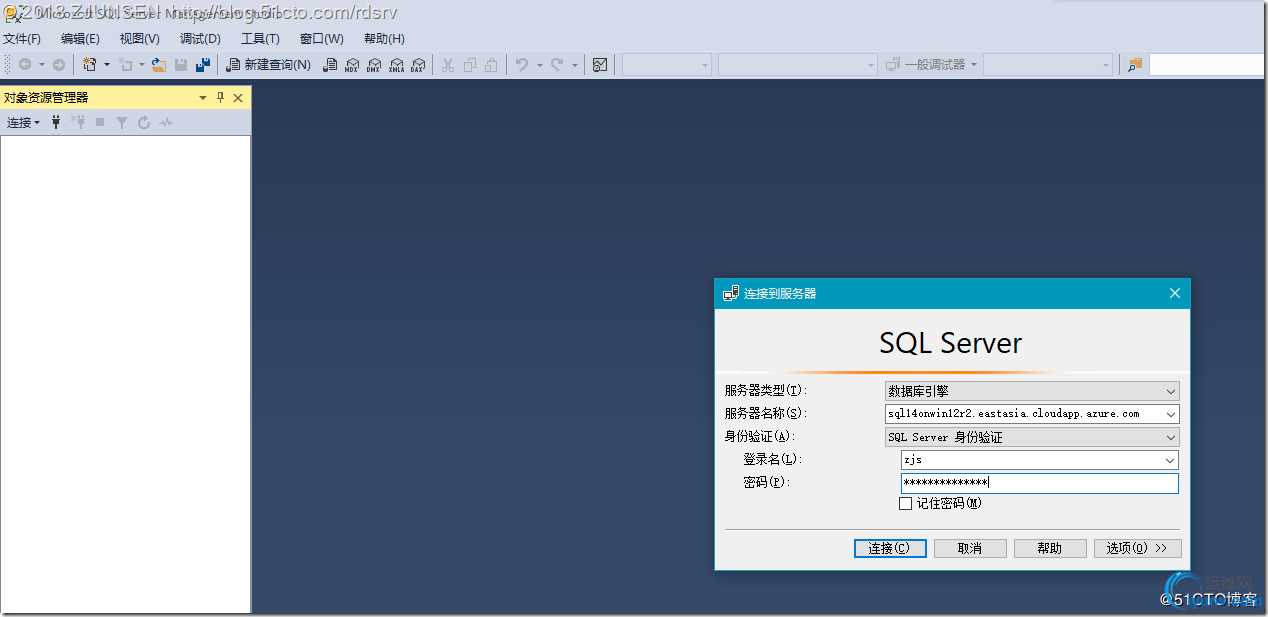The height and width of the screenshot is (617, 1268).
Task: Click the 取消 button
Action: 969,548
